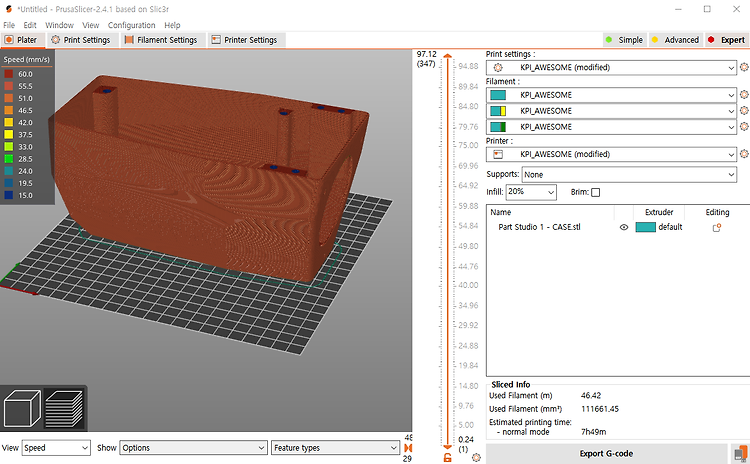Open the Edit menu
Image resolution: width=750 pixels, height=464 pixels.
coord(30,25)
